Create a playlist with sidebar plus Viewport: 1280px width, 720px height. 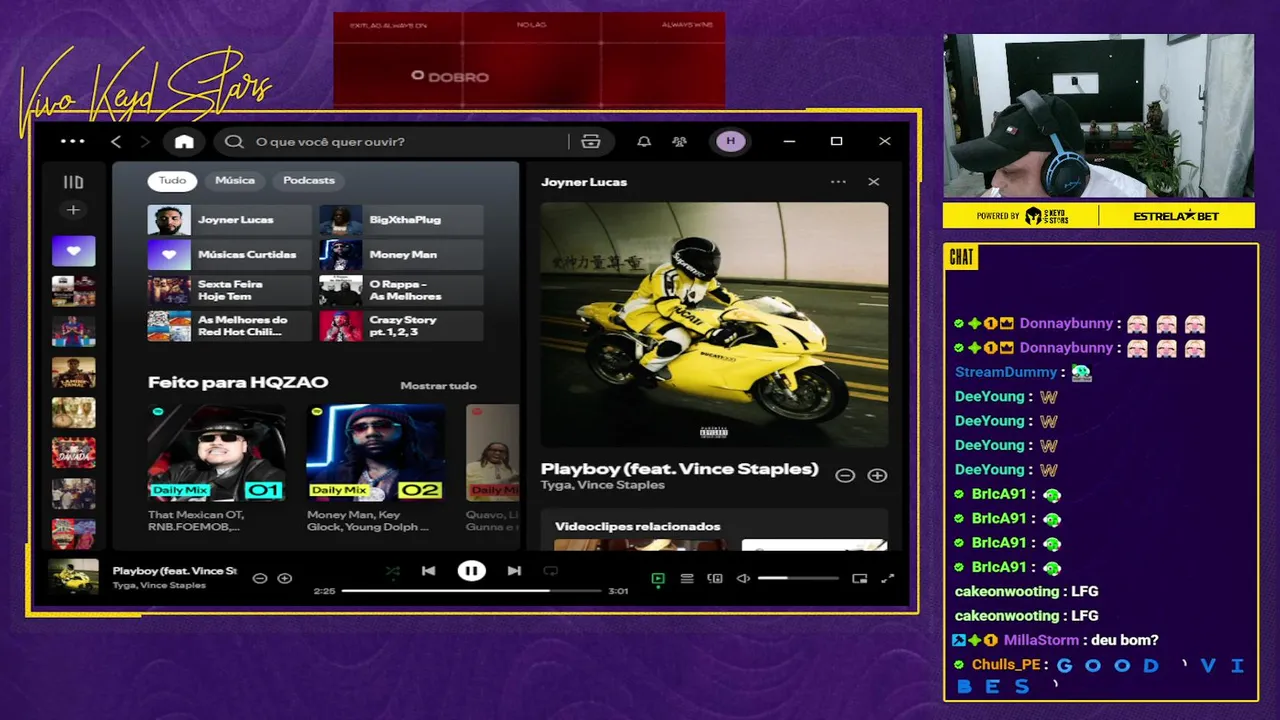pyautogui.click(x=73, y=210)
